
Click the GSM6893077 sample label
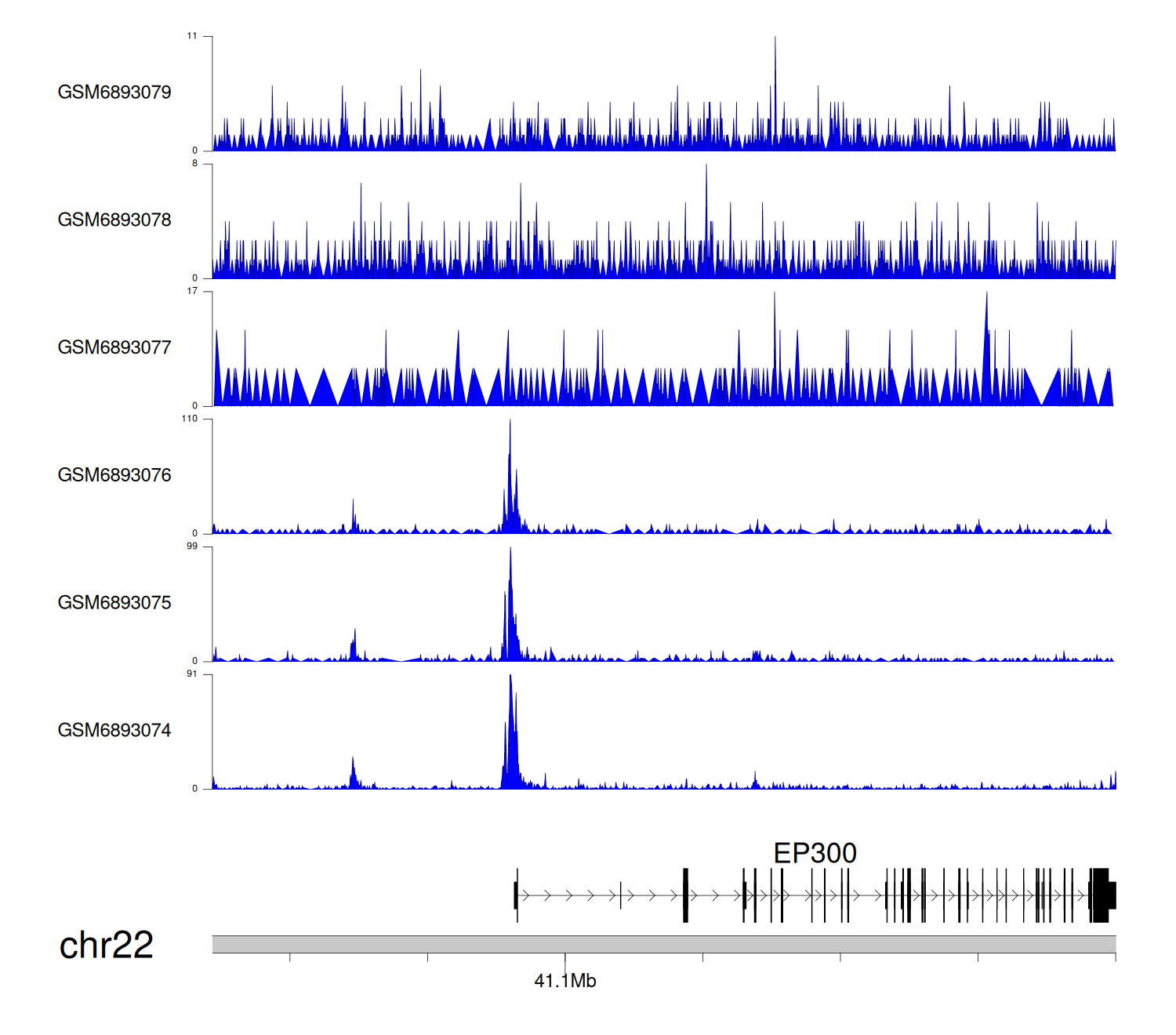[114, 348]
